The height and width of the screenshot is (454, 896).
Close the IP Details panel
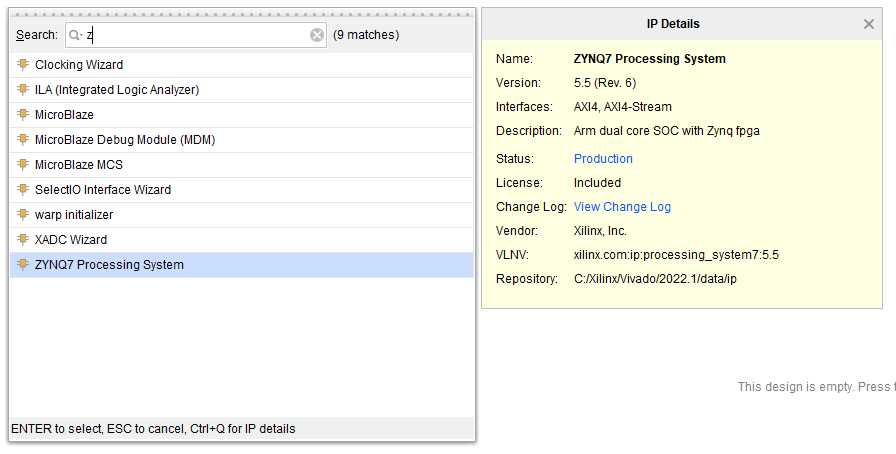click(869, 24)
